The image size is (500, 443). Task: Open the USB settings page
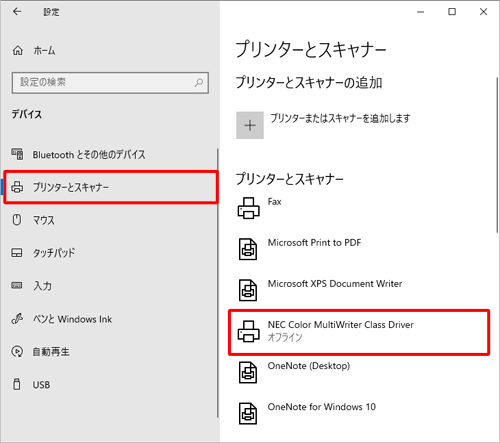coord(41,385)
